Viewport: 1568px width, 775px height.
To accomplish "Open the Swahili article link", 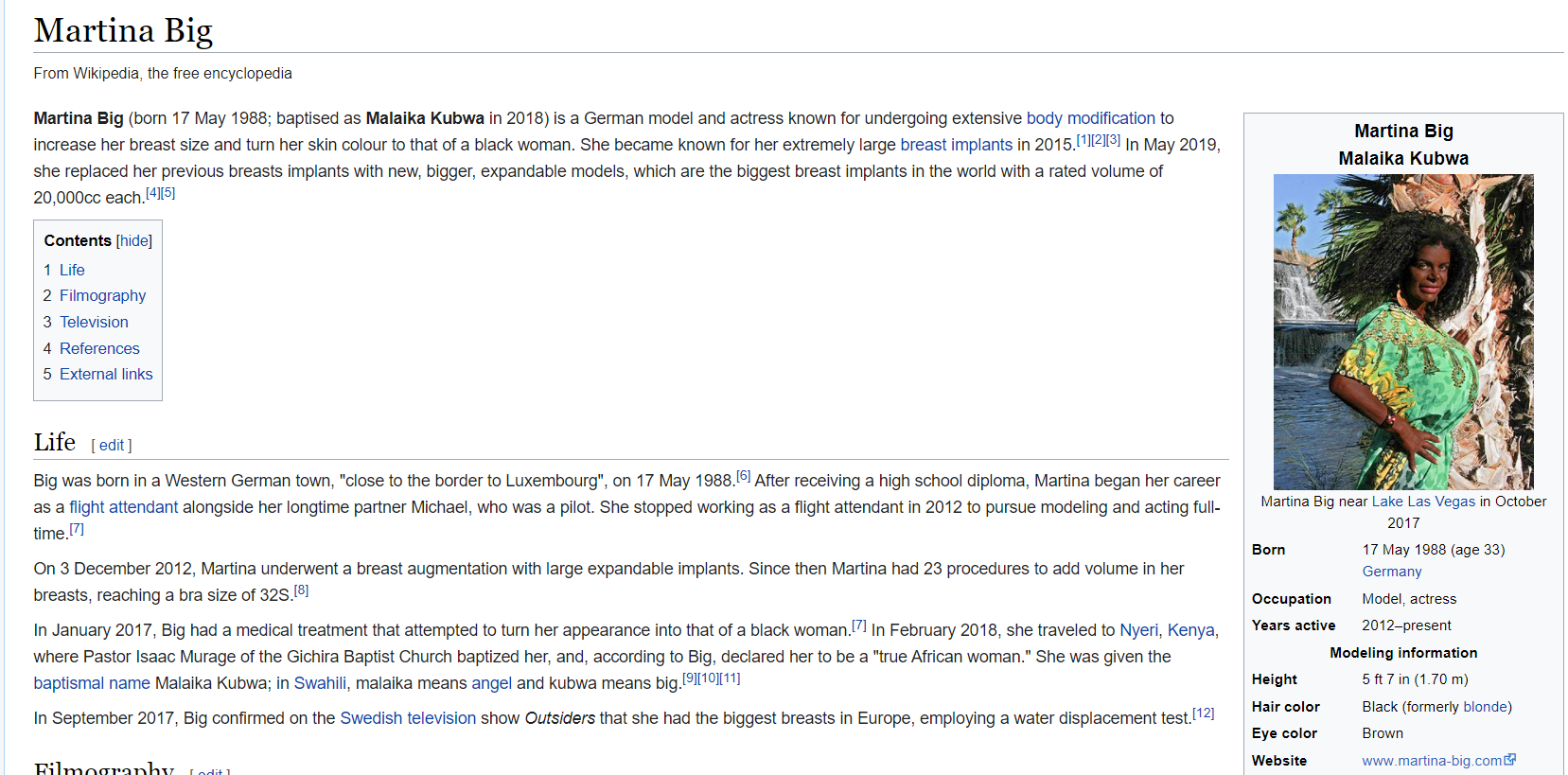I will (320, 683).
